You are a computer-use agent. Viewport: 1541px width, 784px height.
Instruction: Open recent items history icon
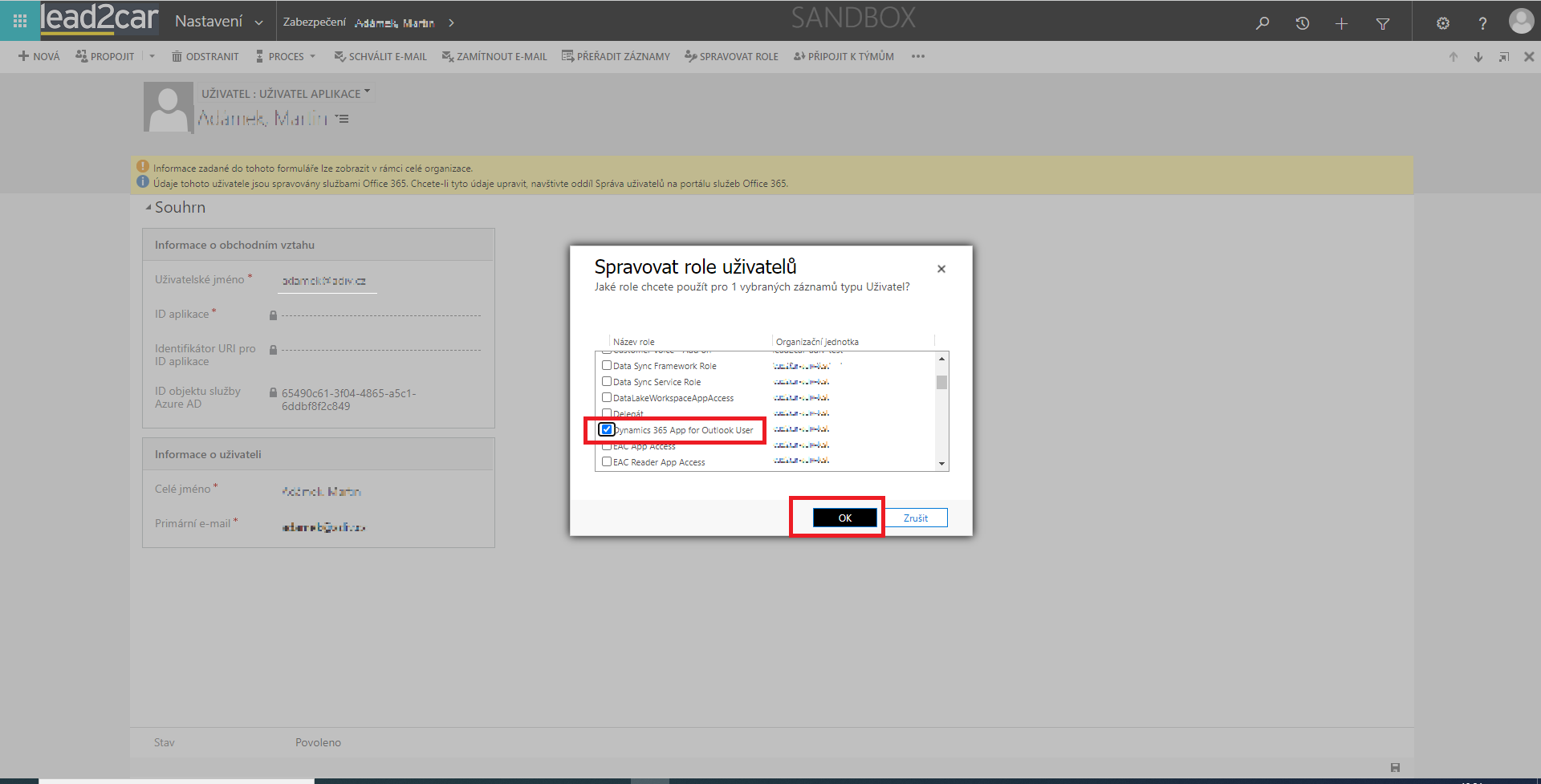1302,23
